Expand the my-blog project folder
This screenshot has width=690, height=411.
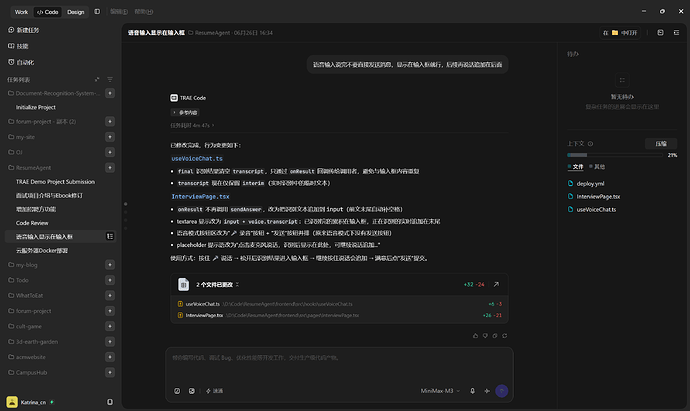pyautogui.click(x=23, y=265)
